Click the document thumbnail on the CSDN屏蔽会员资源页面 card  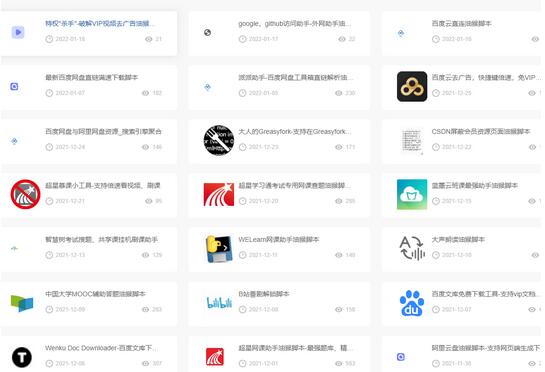(x=412, y=141)
